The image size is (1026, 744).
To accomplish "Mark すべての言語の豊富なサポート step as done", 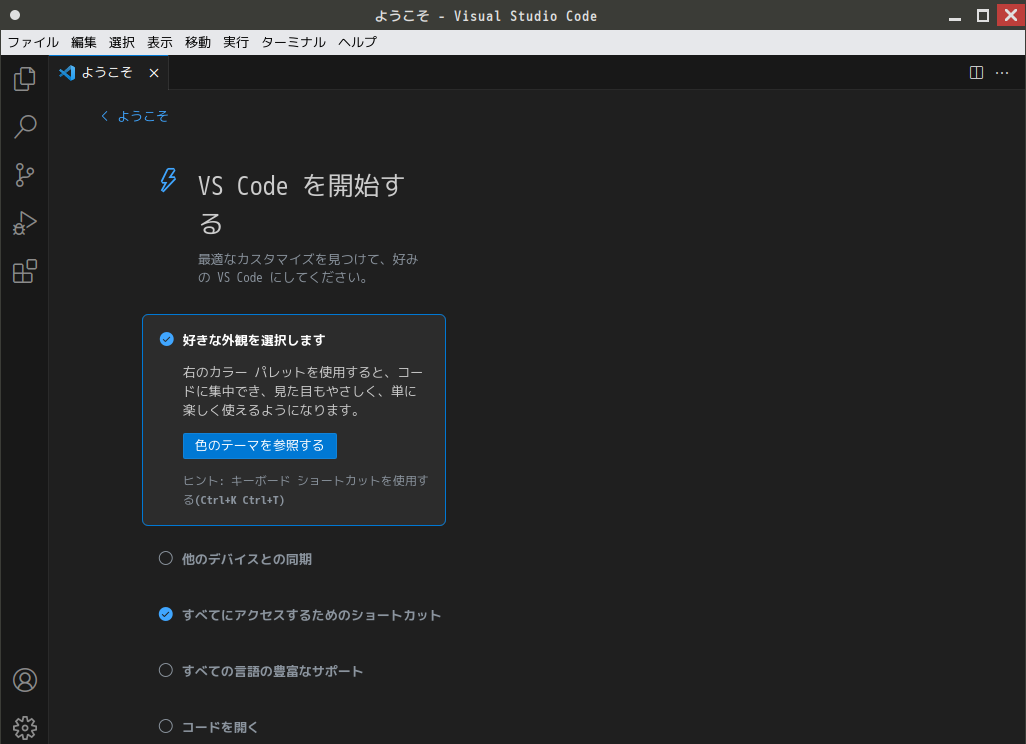I will pos(166,670).
